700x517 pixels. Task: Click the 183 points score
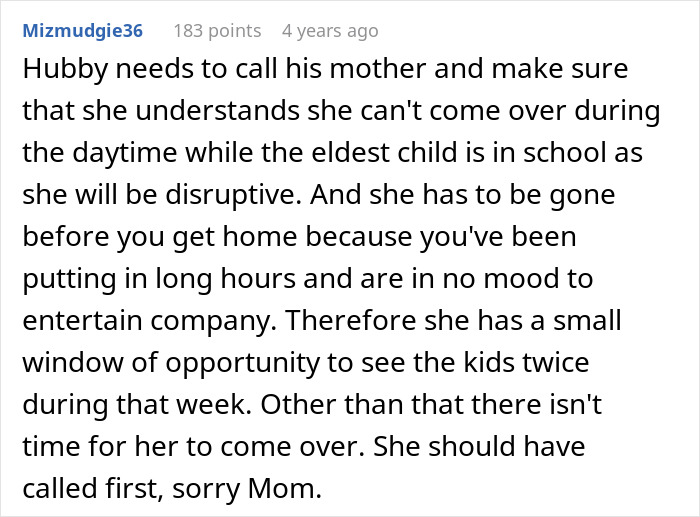click(217, 30)
